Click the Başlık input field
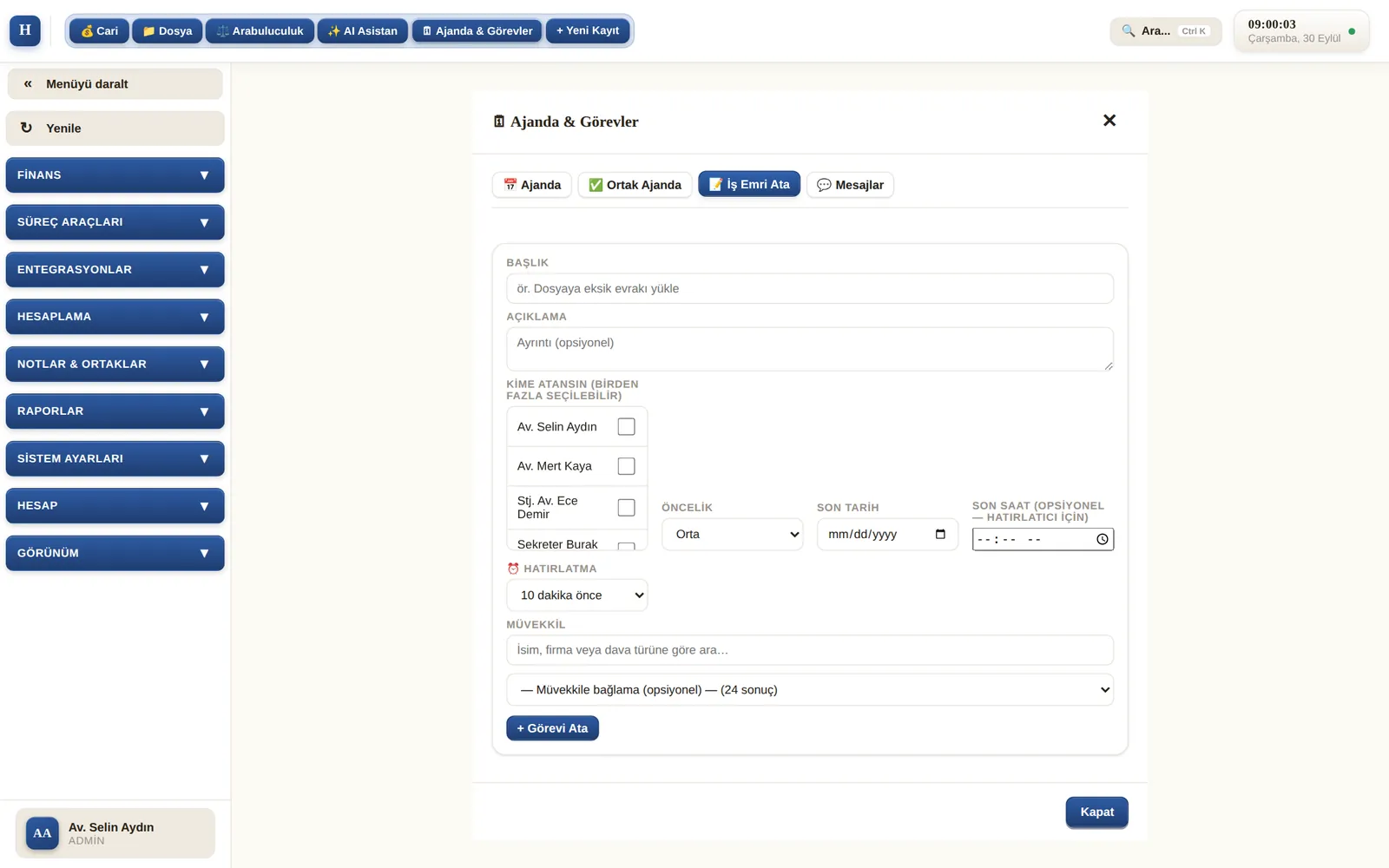The width and height of the screenshot is (1389, 868). 809,288
